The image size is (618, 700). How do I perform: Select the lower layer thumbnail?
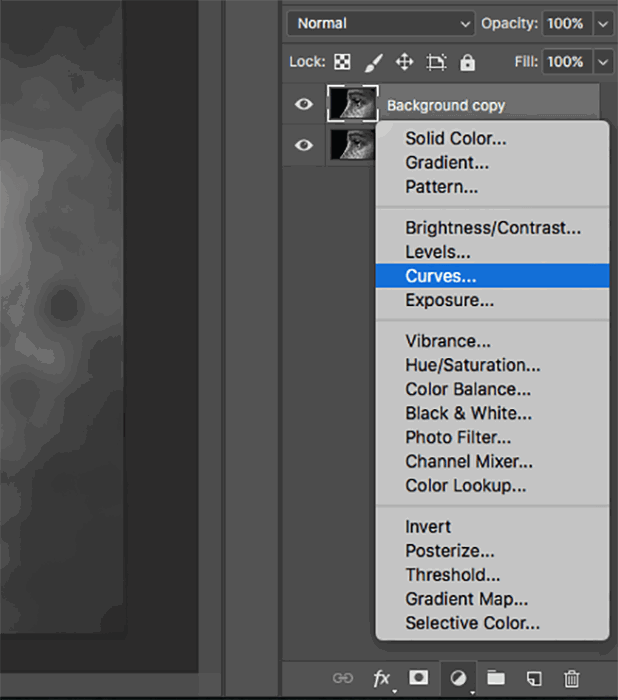coord(352,144)
